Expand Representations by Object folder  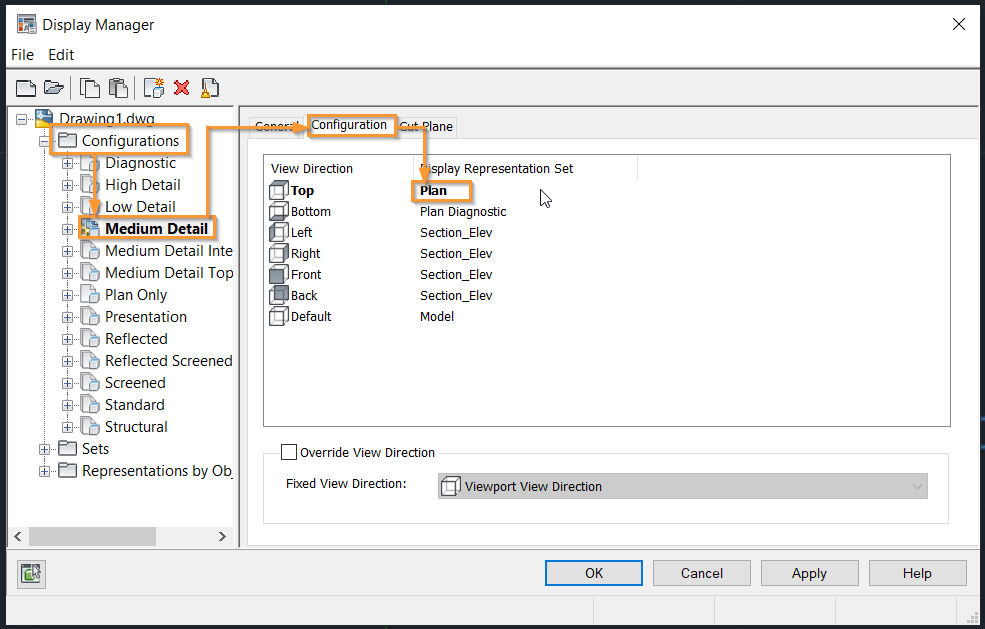click(x=44, y=471)
